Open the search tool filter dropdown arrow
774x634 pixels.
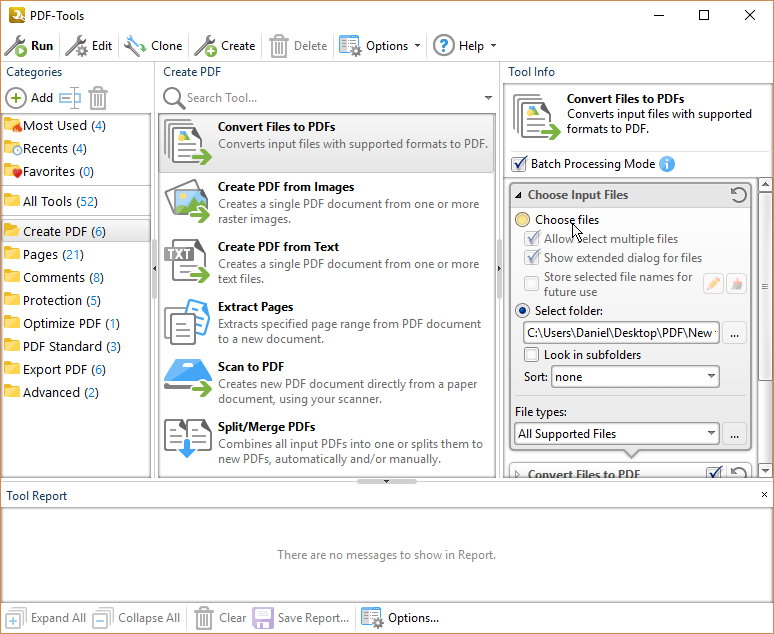click(x=488, y=98)
